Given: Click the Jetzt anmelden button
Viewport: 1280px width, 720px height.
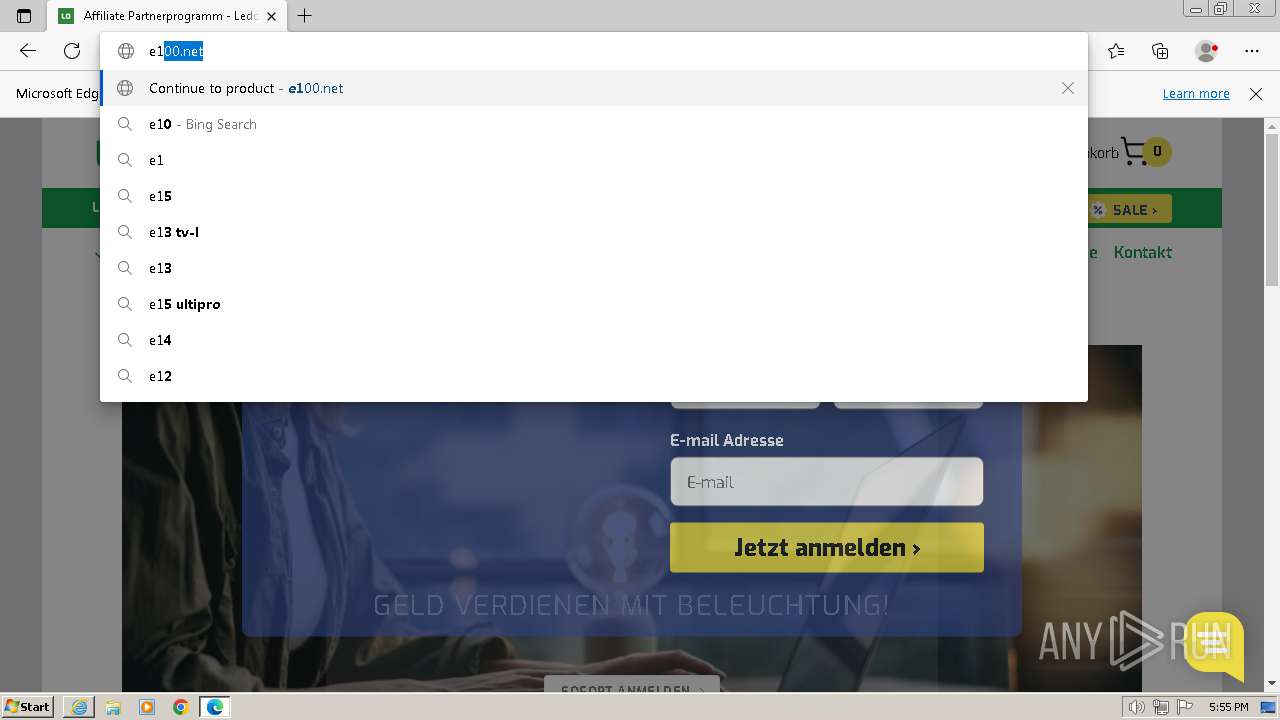Looking at the screenshot, I should click(x=826, y=548).
